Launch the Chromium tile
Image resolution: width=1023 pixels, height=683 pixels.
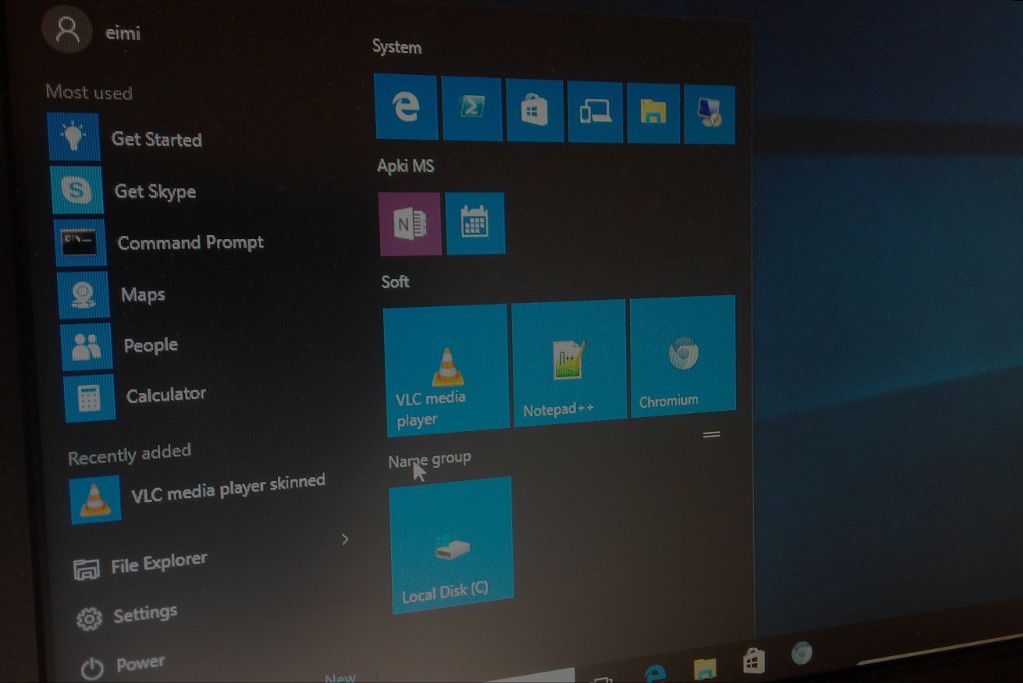(x=683, y=356)
